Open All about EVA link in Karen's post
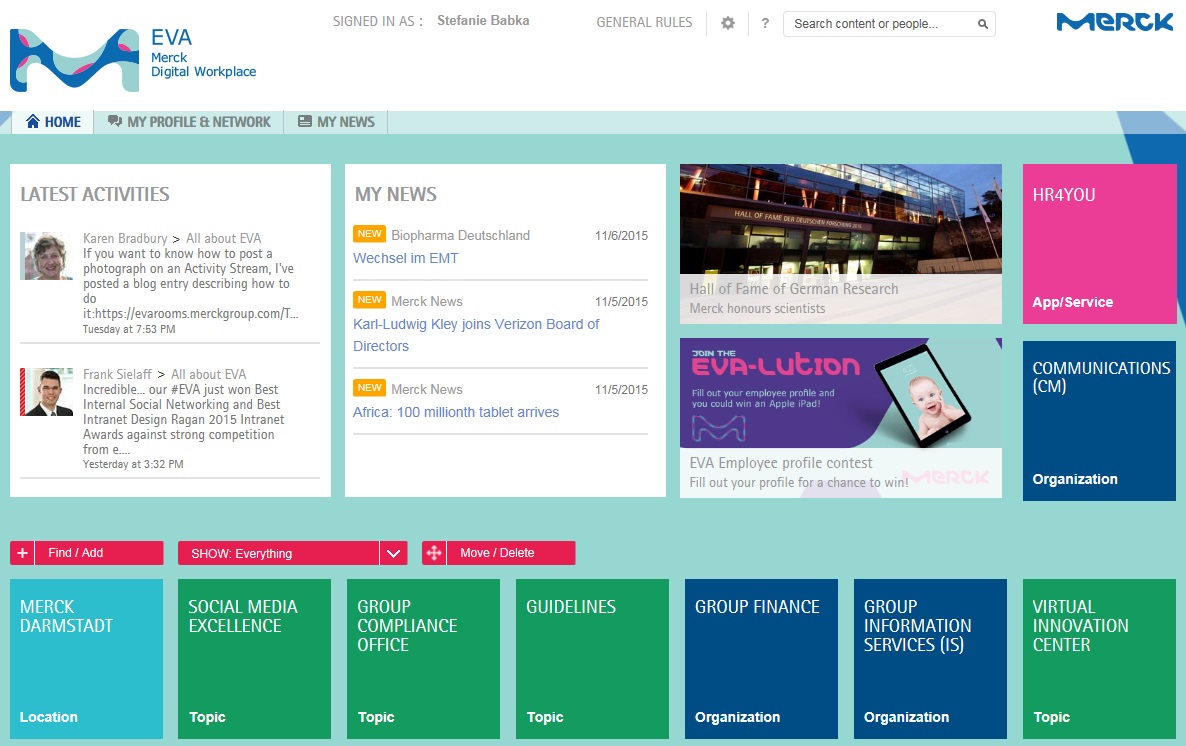This screenshot has width=1186, height=746. [223, 238]
